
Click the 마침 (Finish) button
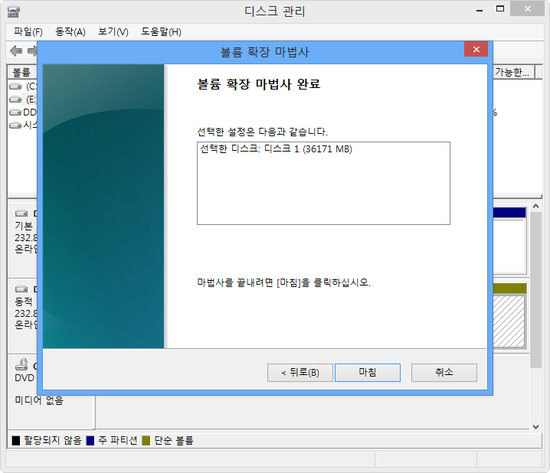coord(367,372)
